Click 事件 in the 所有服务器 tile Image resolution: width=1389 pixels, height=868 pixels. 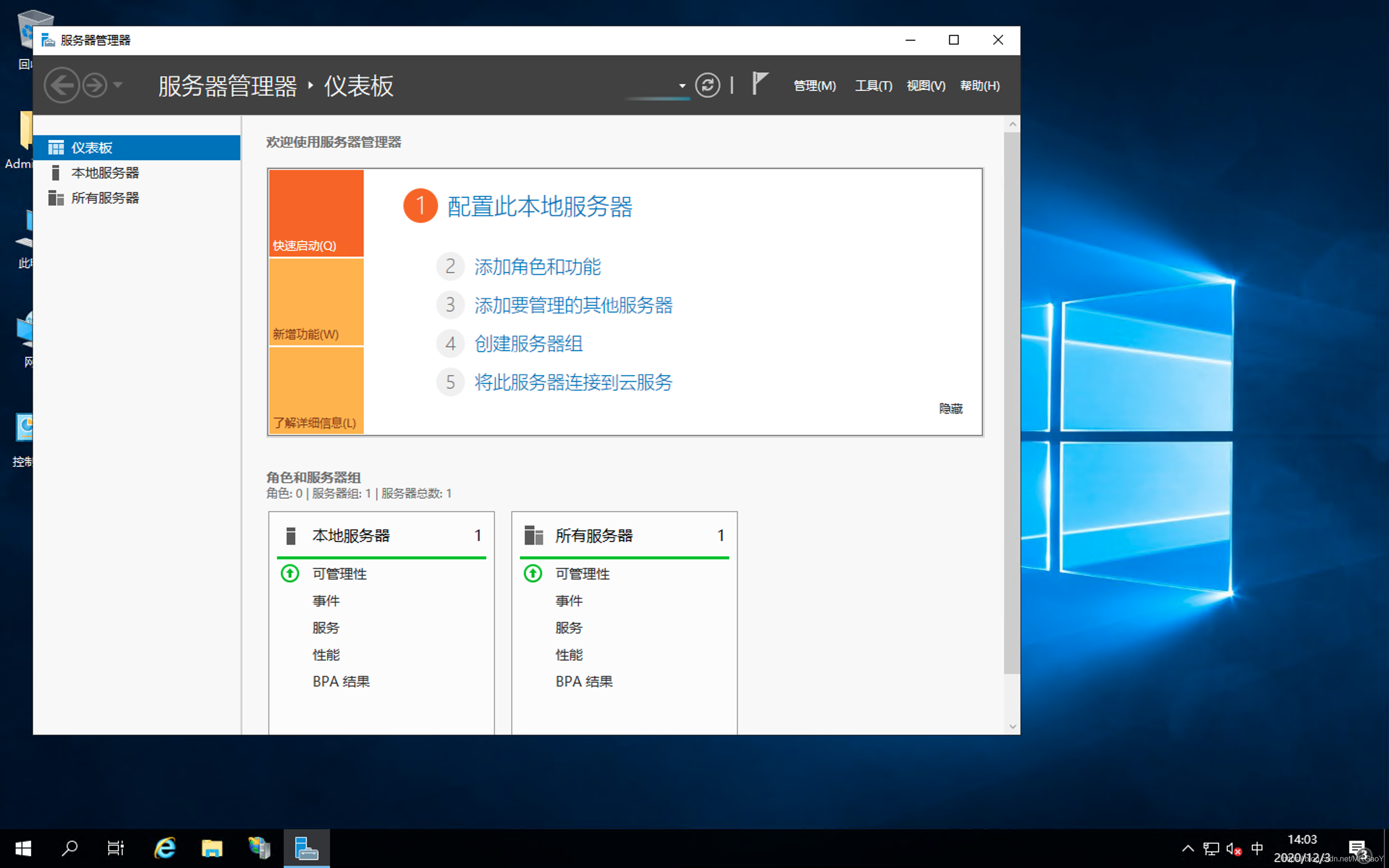pyautogui.click(x=569, y=600)
